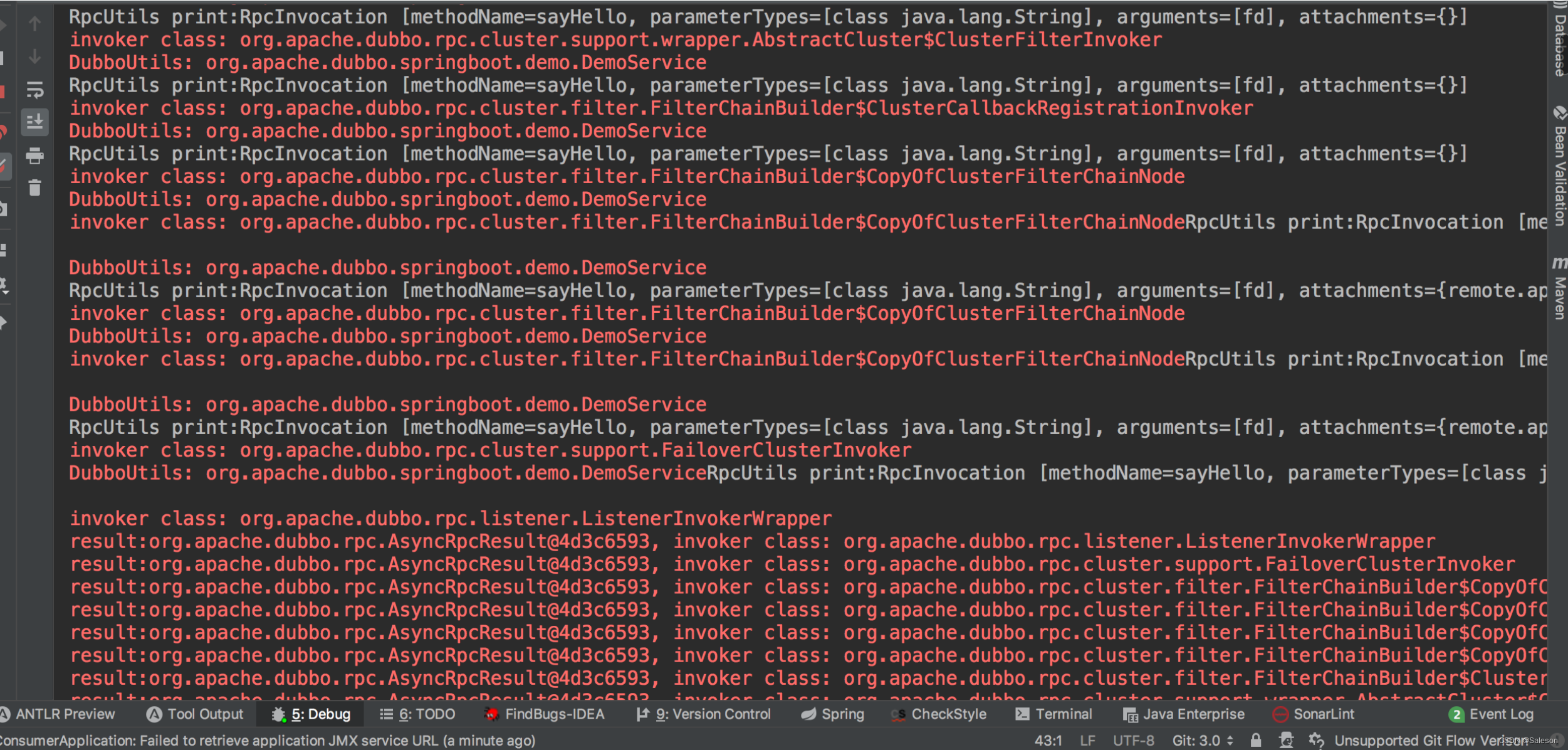Click the ClusterCallbackRegistrationInvoker invoker class line
1568x750 pixels.
[661, 108]
